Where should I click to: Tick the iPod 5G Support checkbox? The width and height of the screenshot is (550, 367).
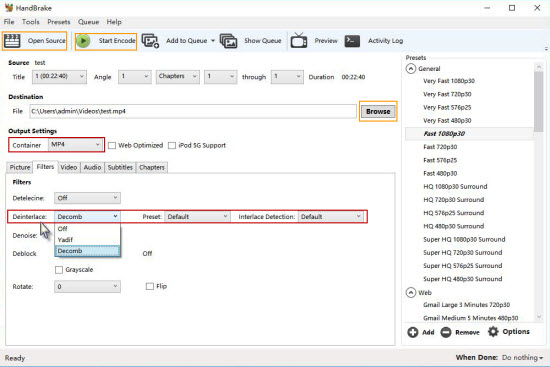coord(172,145)
